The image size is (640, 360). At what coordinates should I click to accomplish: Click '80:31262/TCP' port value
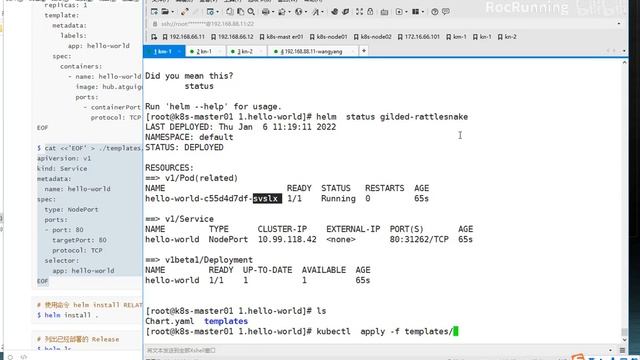419,240
